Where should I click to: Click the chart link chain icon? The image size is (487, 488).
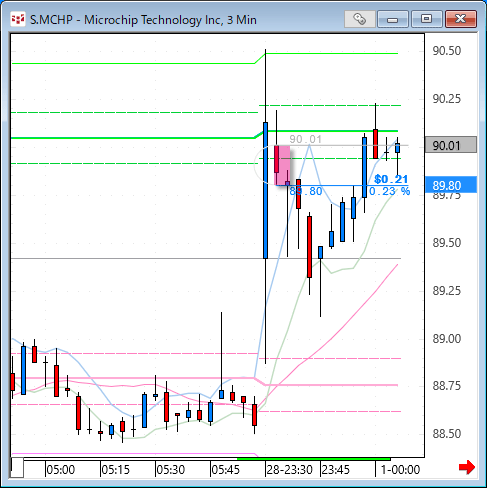pyautogui.click(x=360, y=19)
